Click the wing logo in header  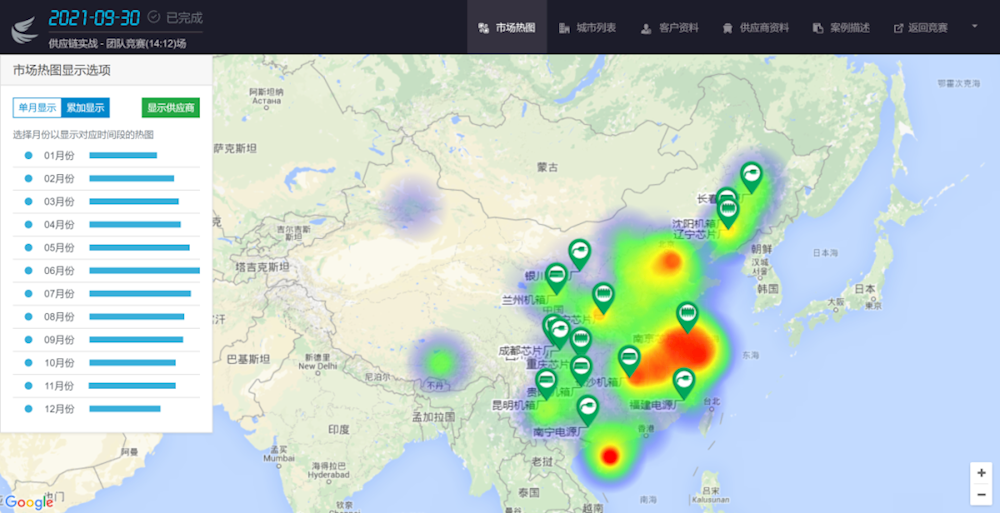(x=24, y=29)
